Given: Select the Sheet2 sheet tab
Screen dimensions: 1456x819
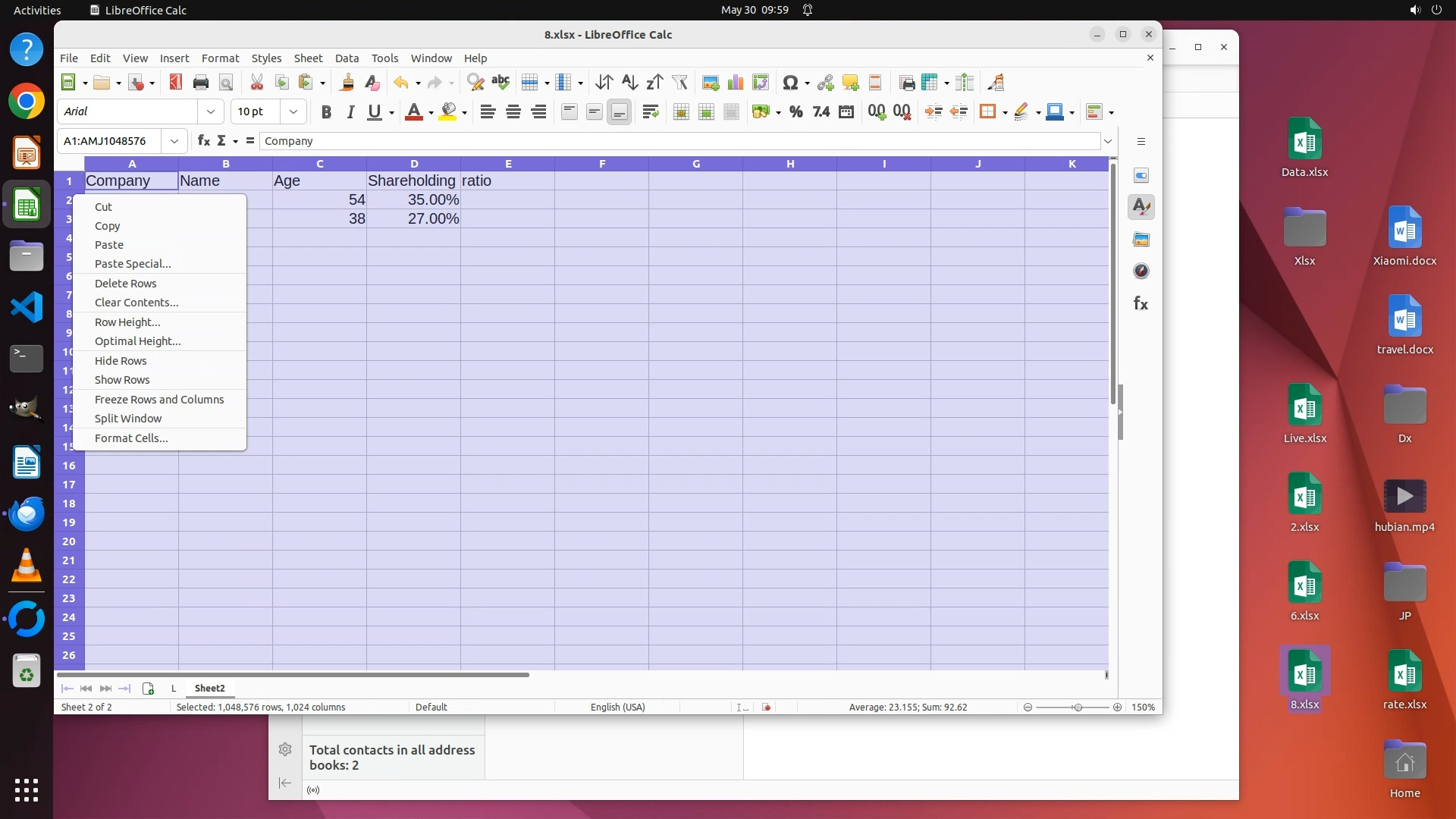Looking at the screenshot, I should 209,689.
